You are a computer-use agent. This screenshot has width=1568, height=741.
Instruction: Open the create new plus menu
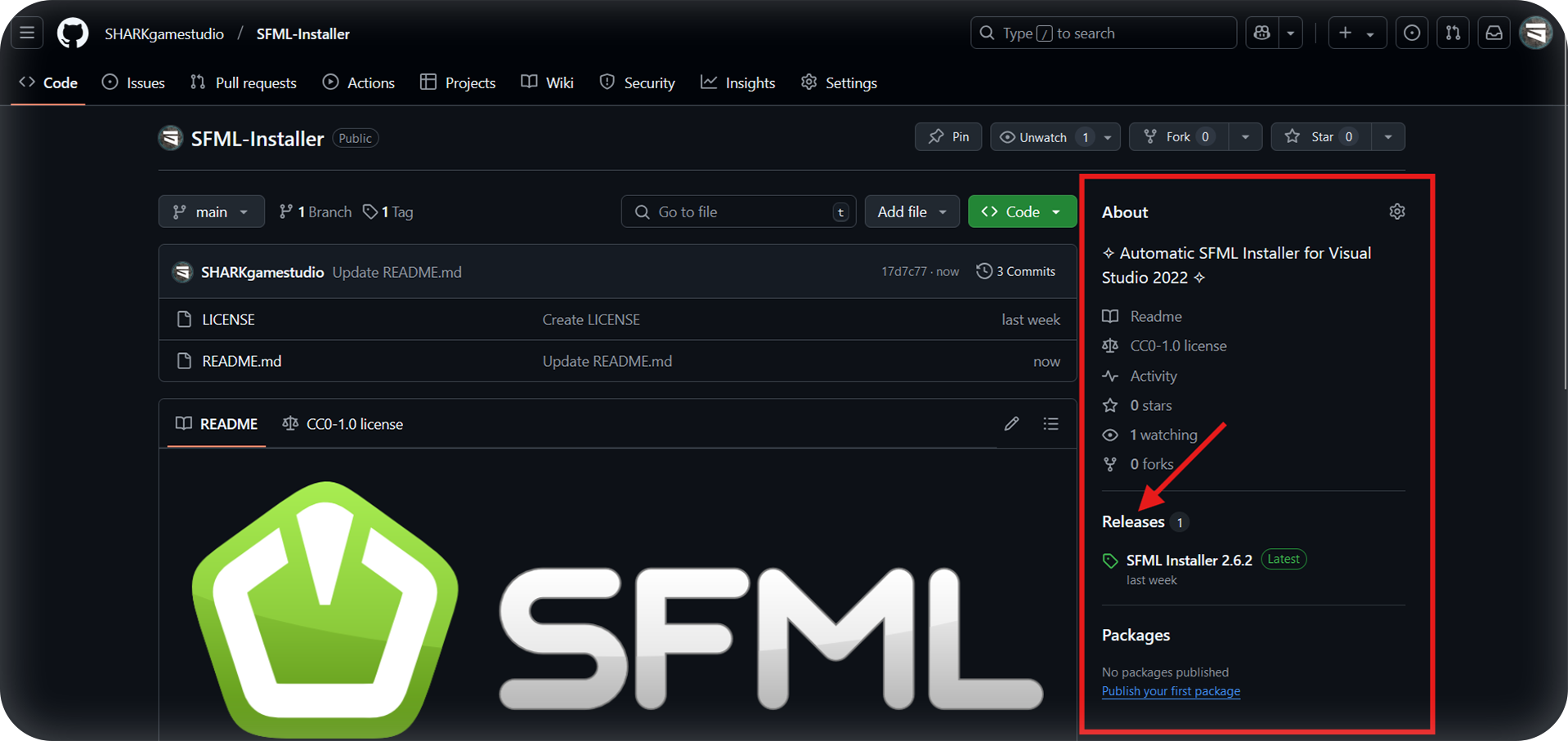(x=1357, y=33)
